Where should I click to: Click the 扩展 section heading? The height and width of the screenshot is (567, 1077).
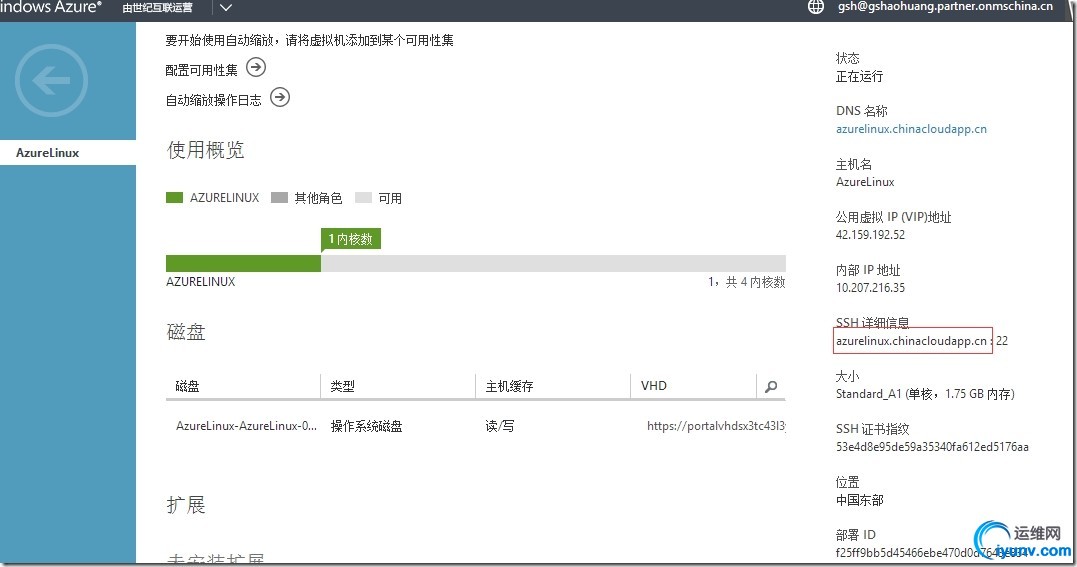coord(186,505)
